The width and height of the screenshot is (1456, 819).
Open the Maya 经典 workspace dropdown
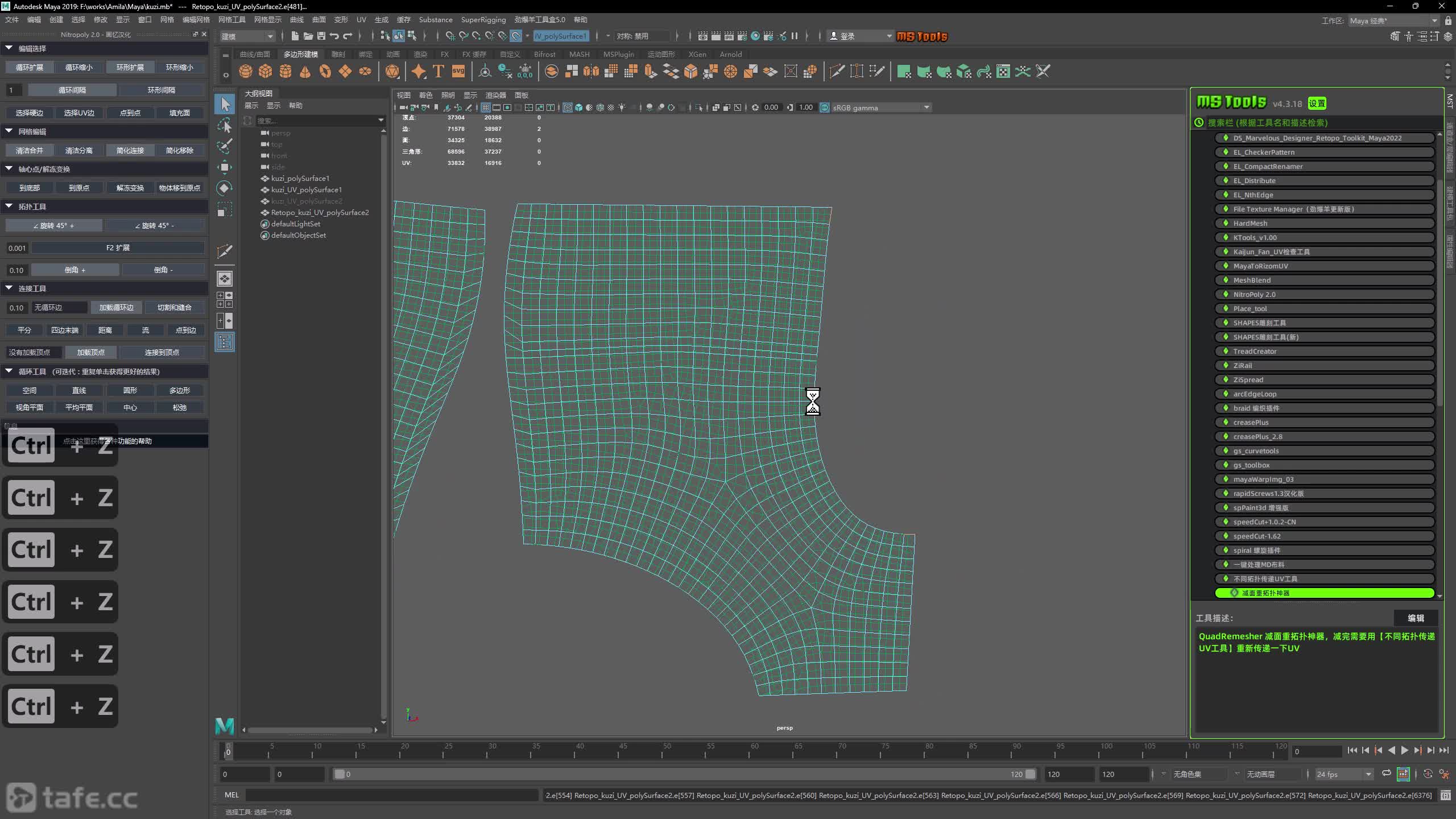pos(1393,20)
